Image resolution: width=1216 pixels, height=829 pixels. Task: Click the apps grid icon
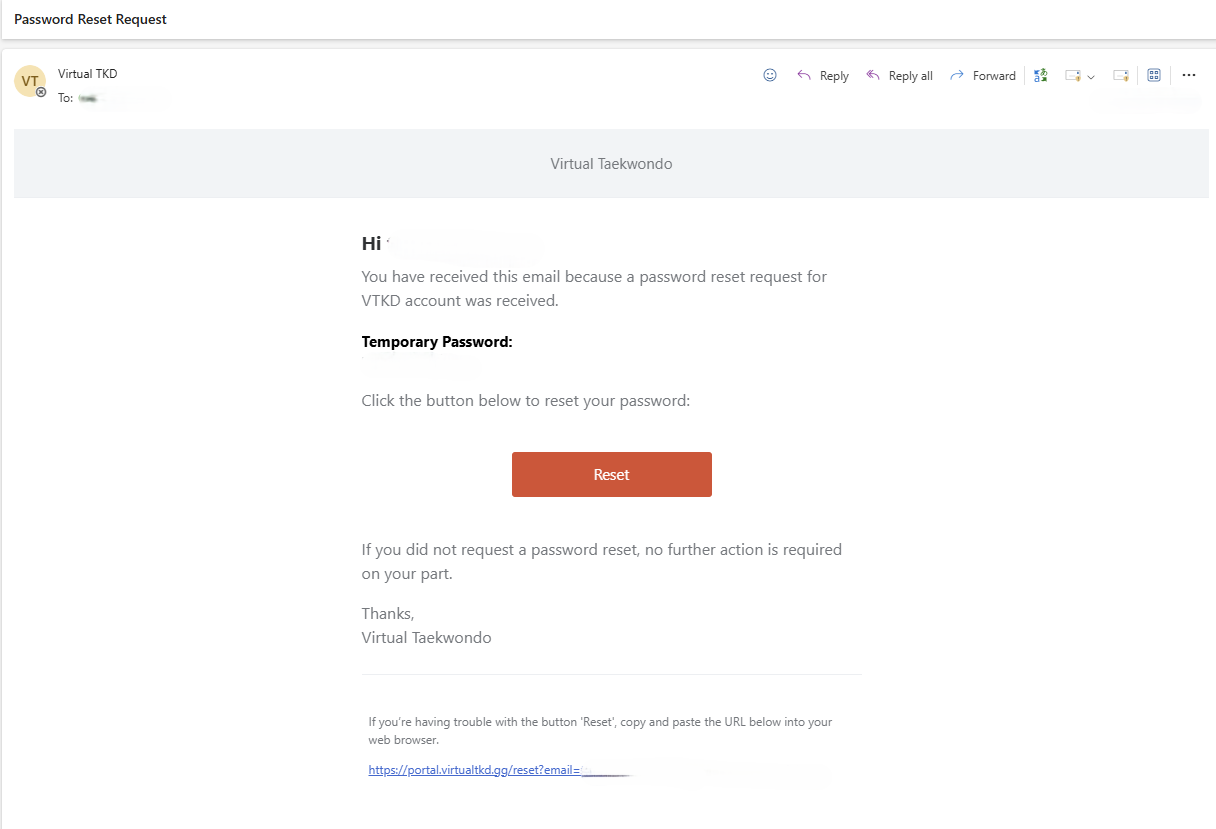click(1153, 75)
